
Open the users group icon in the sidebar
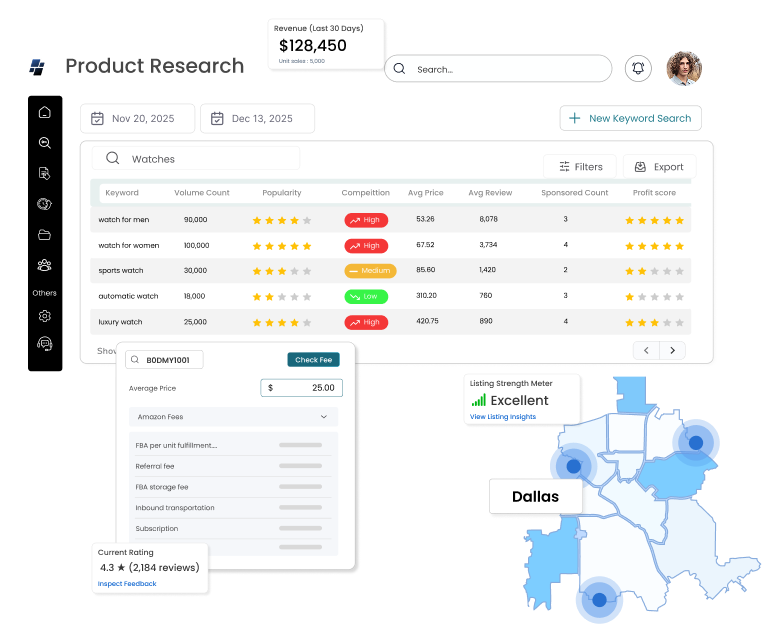tap(45, 265)
